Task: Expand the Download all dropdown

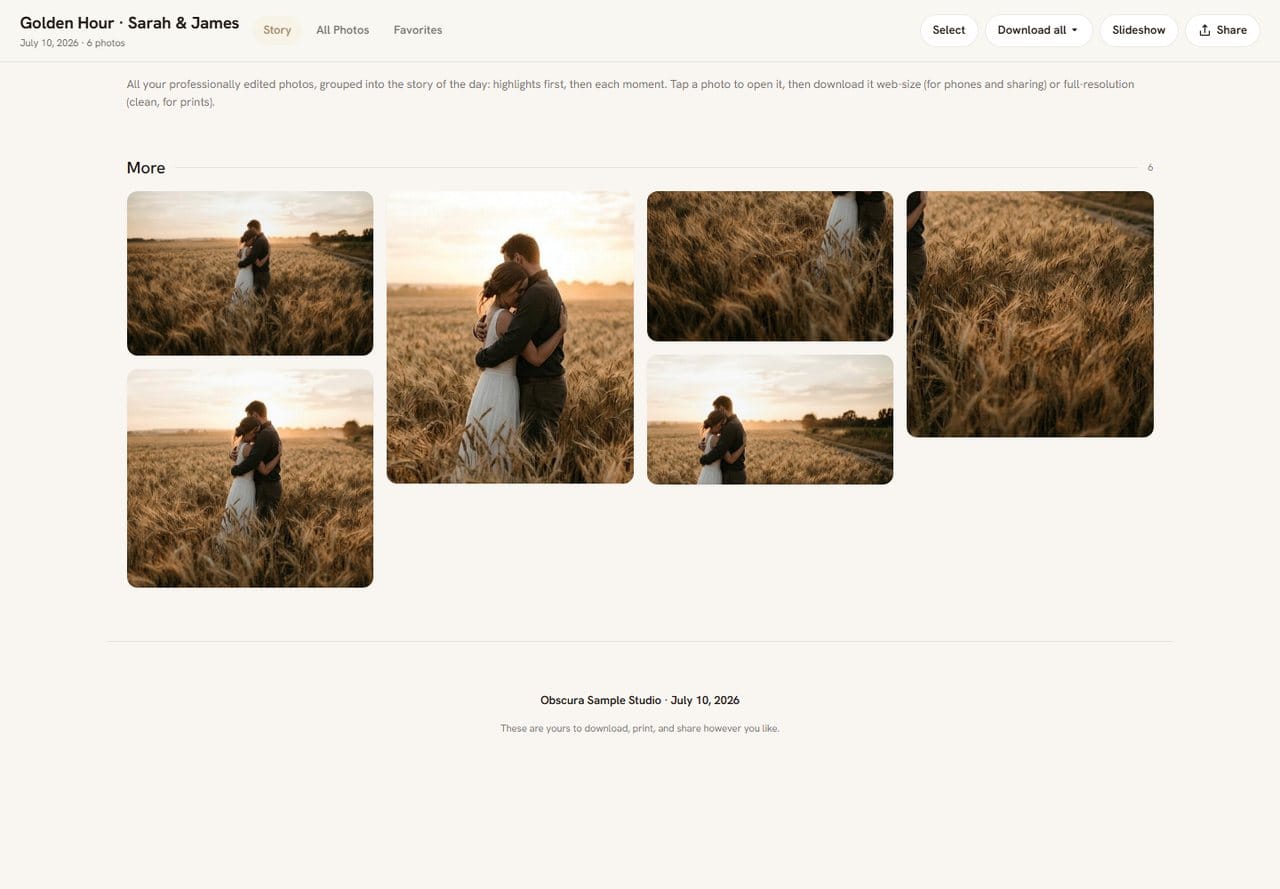Action: pyautogui.click(x=1038, y=30)
